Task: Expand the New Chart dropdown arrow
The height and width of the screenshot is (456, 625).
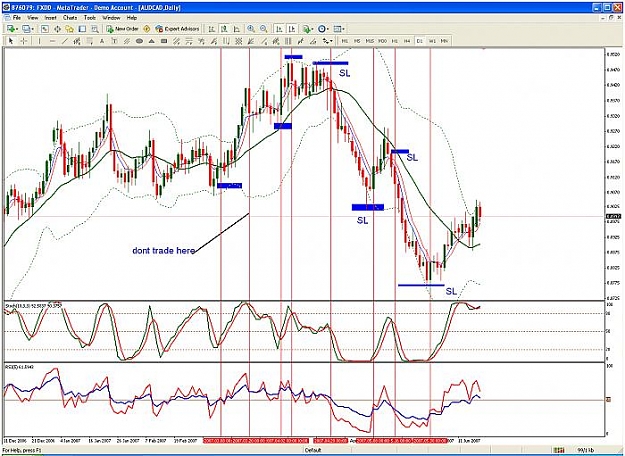Action: pyautogui.click(x=17, y=29)
